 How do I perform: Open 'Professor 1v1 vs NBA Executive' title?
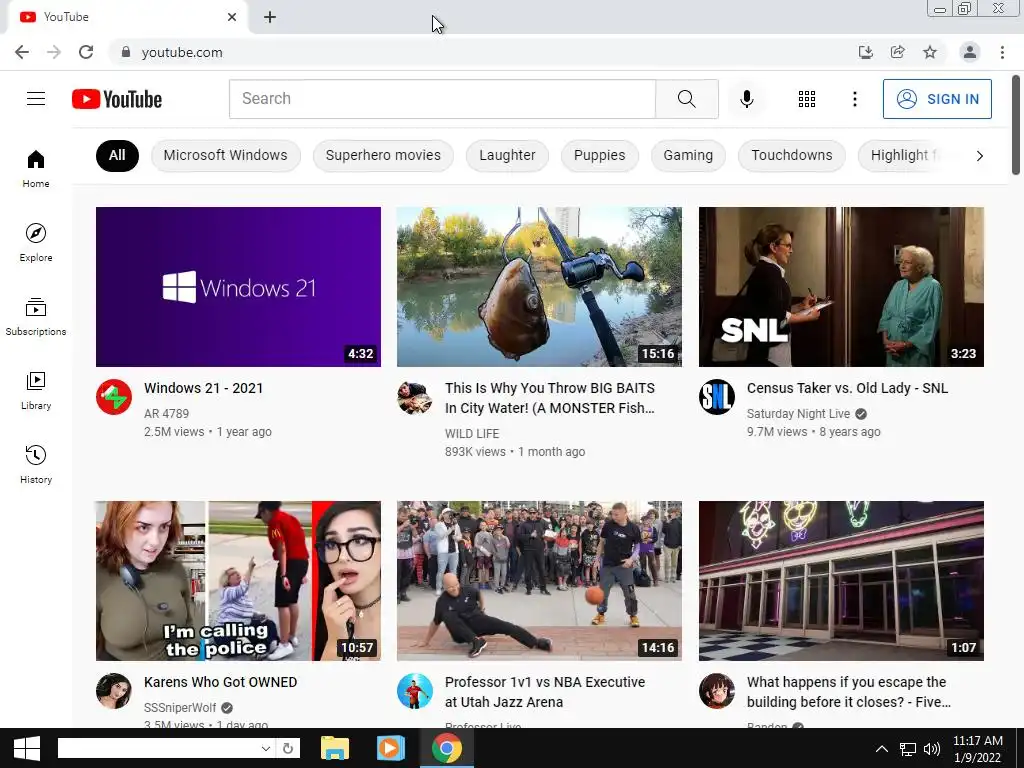click(545, 692)
